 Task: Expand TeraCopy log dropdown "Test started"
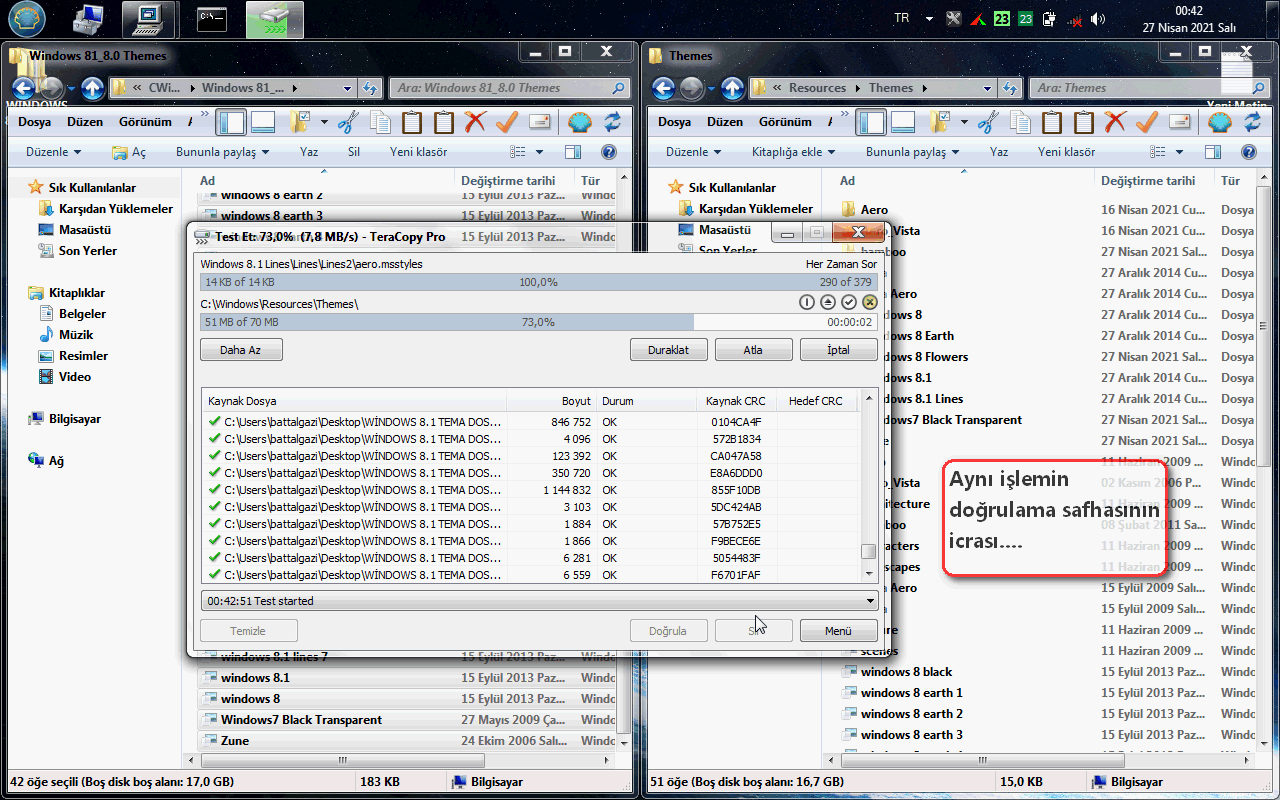point(870,601)
